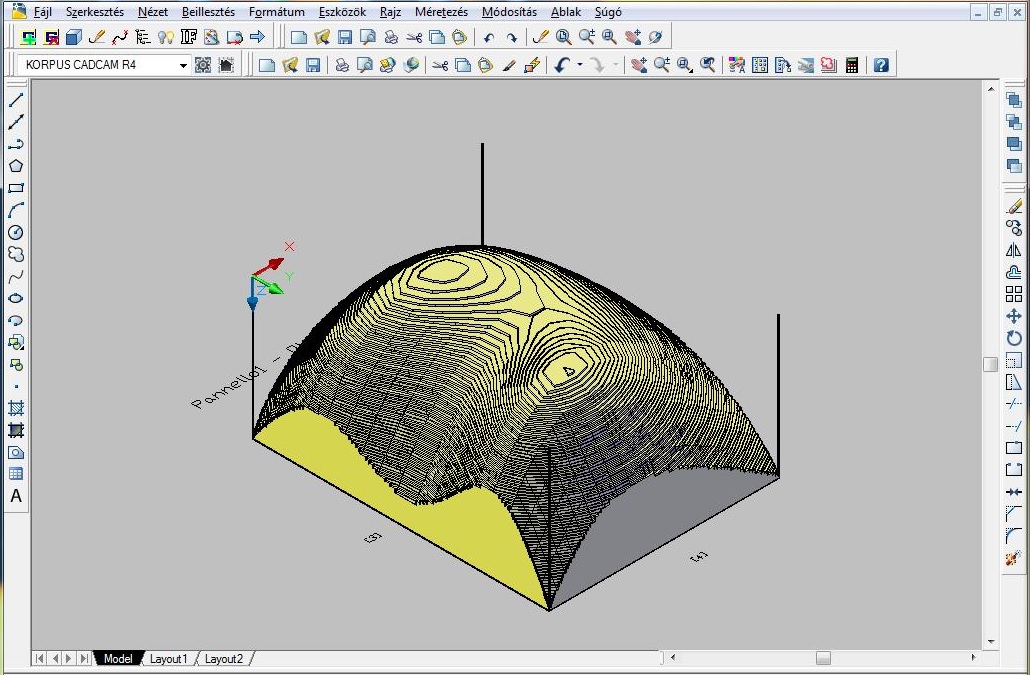This screenshot has height=675, width=1030.
Task: Expand the undo history dropdown arrow
Action: 580,65
